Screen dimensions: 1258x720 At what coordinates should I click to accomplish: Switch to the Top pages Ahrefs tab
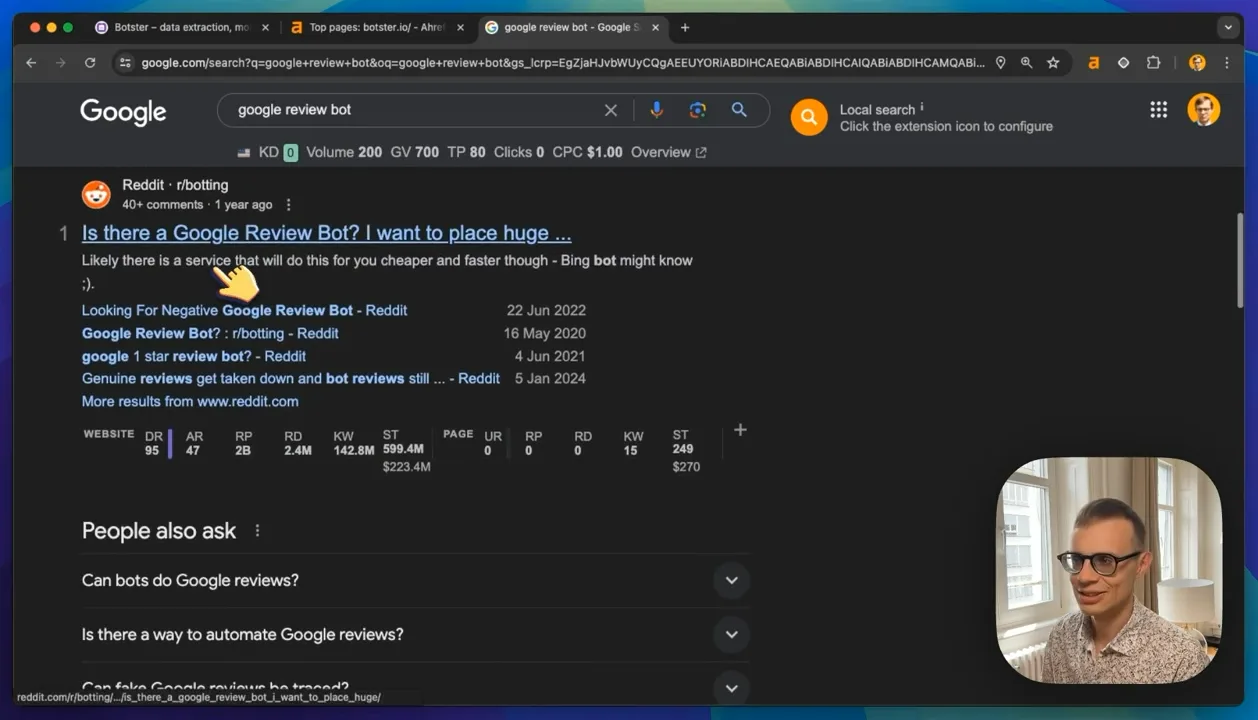pos(376,27)
